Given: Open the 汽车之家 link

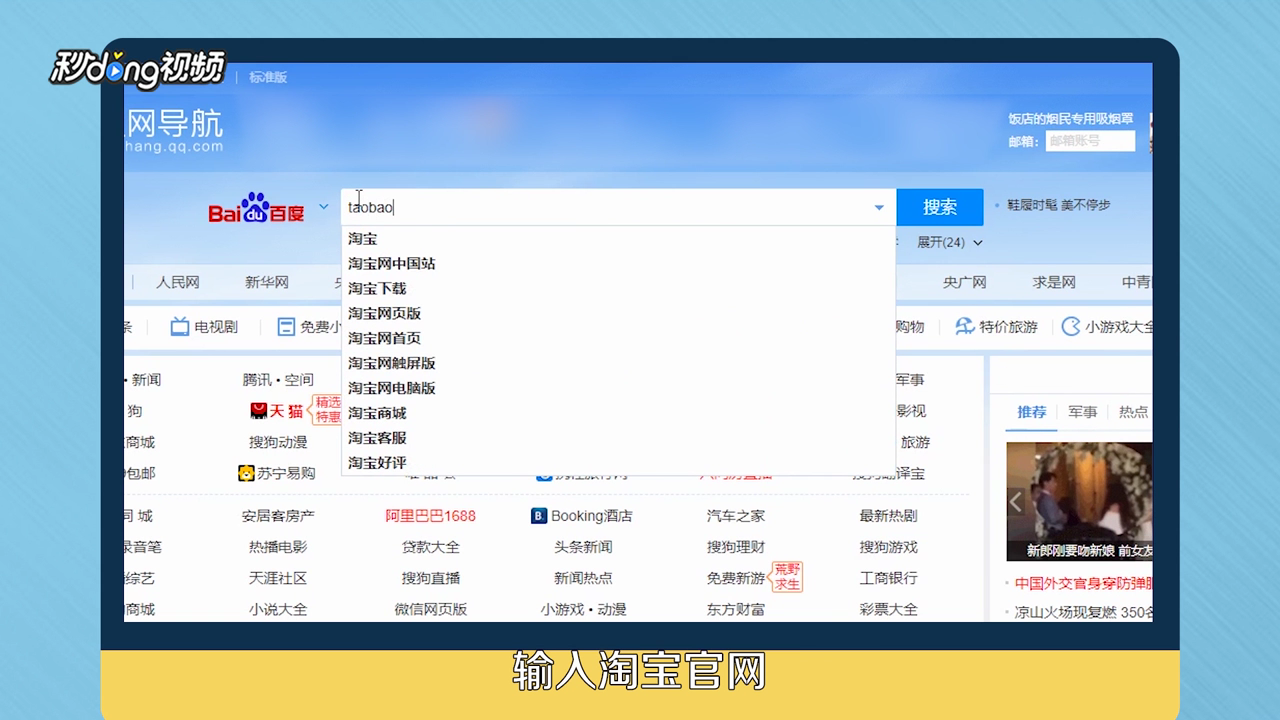Looking at the screenshot, I should pos(736,516).
